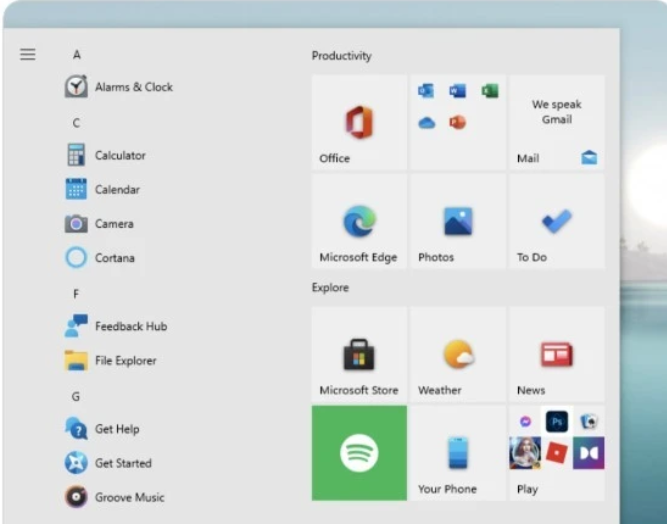Launch Microsoft Edge from the tiles
This screenshot has width=667, height=525.
click(x=359, y=222)
